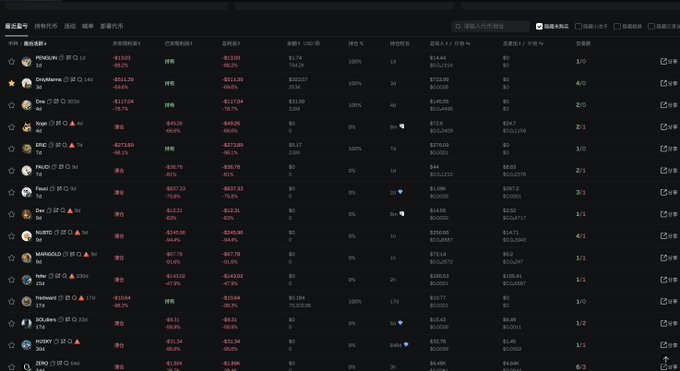Star the Xoge token row
Viewport: 680px width, 371px height.
pos(12,127)
